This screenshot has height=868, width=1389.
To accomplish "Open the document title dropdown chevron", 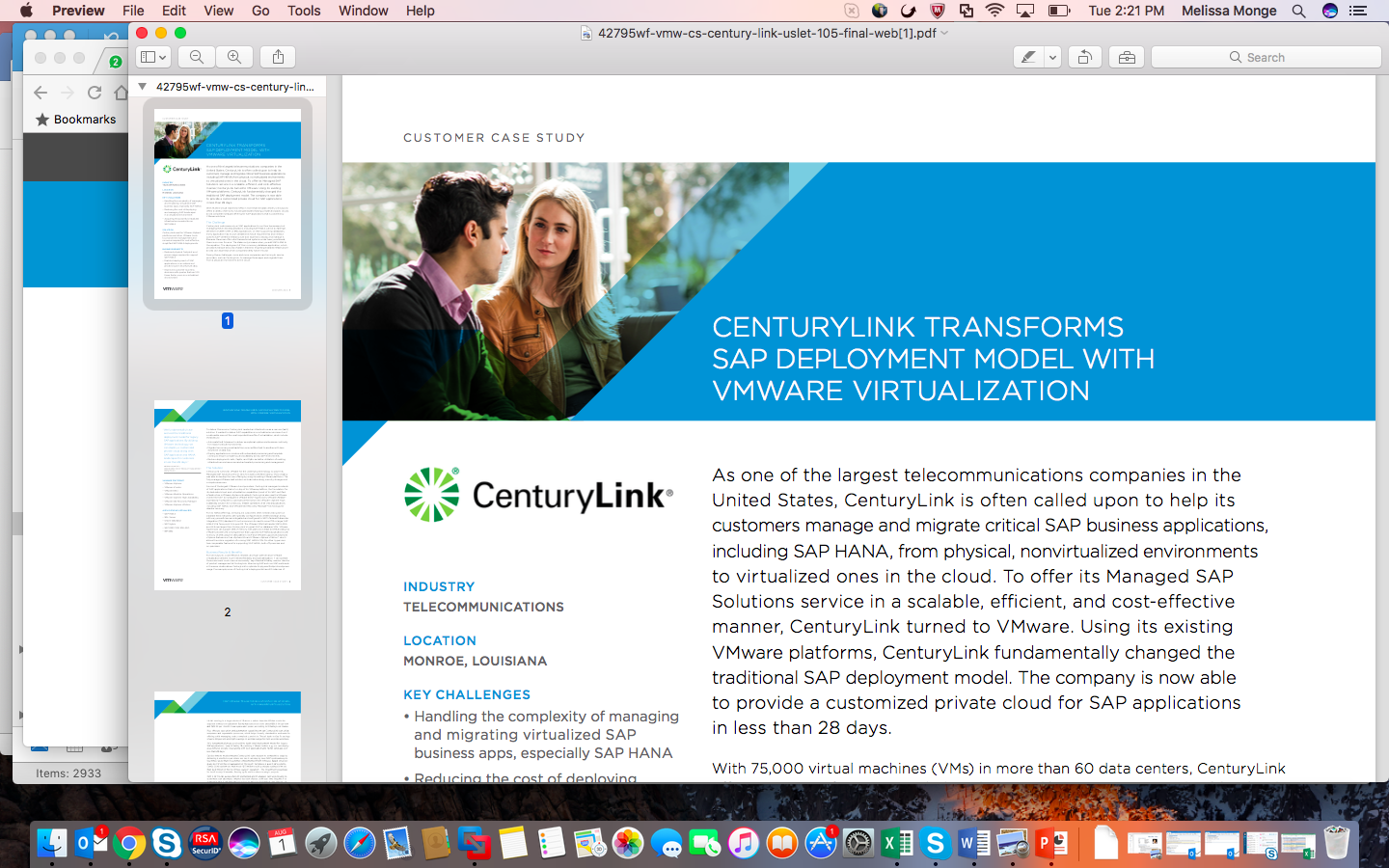I will click(x=944, y=33).
